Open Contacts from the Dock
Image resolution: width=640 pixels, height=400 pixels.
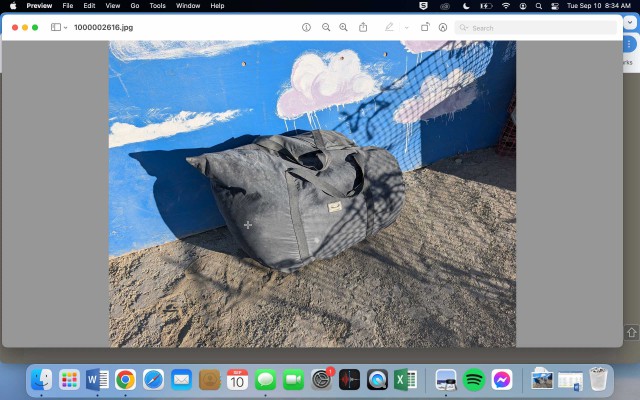click(209, 380)
